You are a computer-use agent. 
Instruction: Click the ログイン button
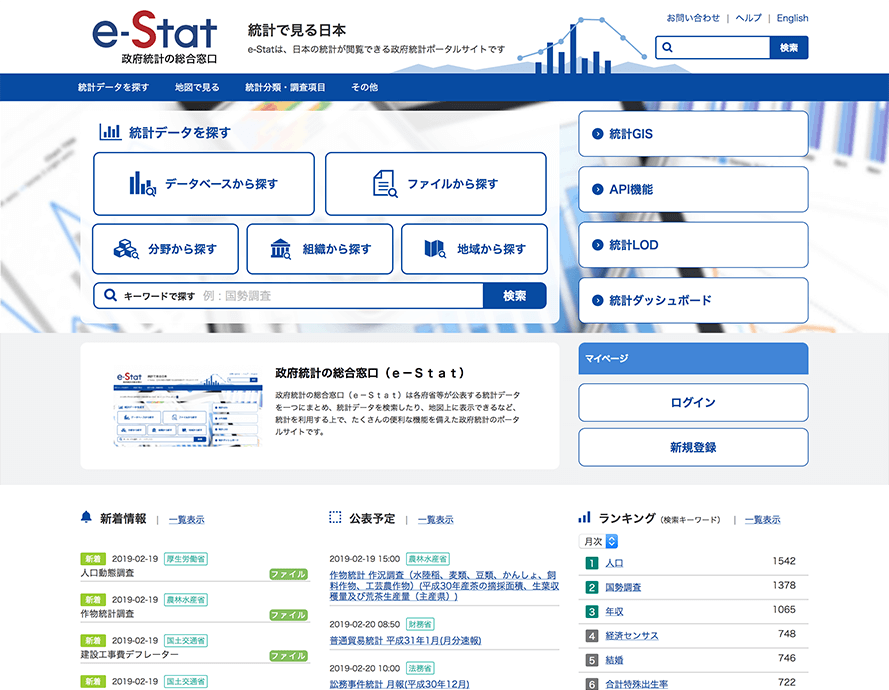click(692, 402)
